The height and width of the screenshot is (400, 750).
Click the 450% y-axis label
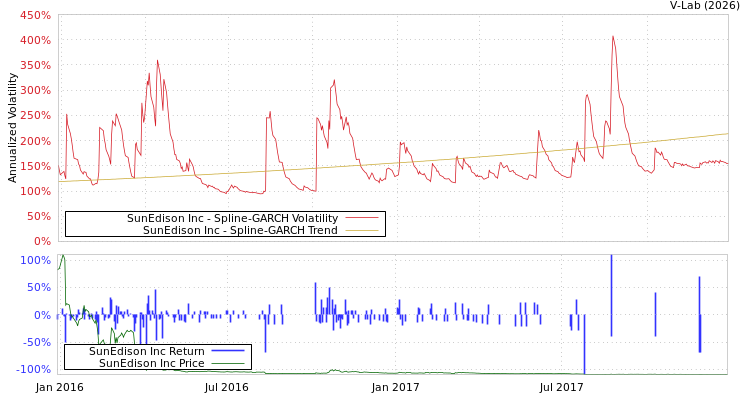pos(35,16)
